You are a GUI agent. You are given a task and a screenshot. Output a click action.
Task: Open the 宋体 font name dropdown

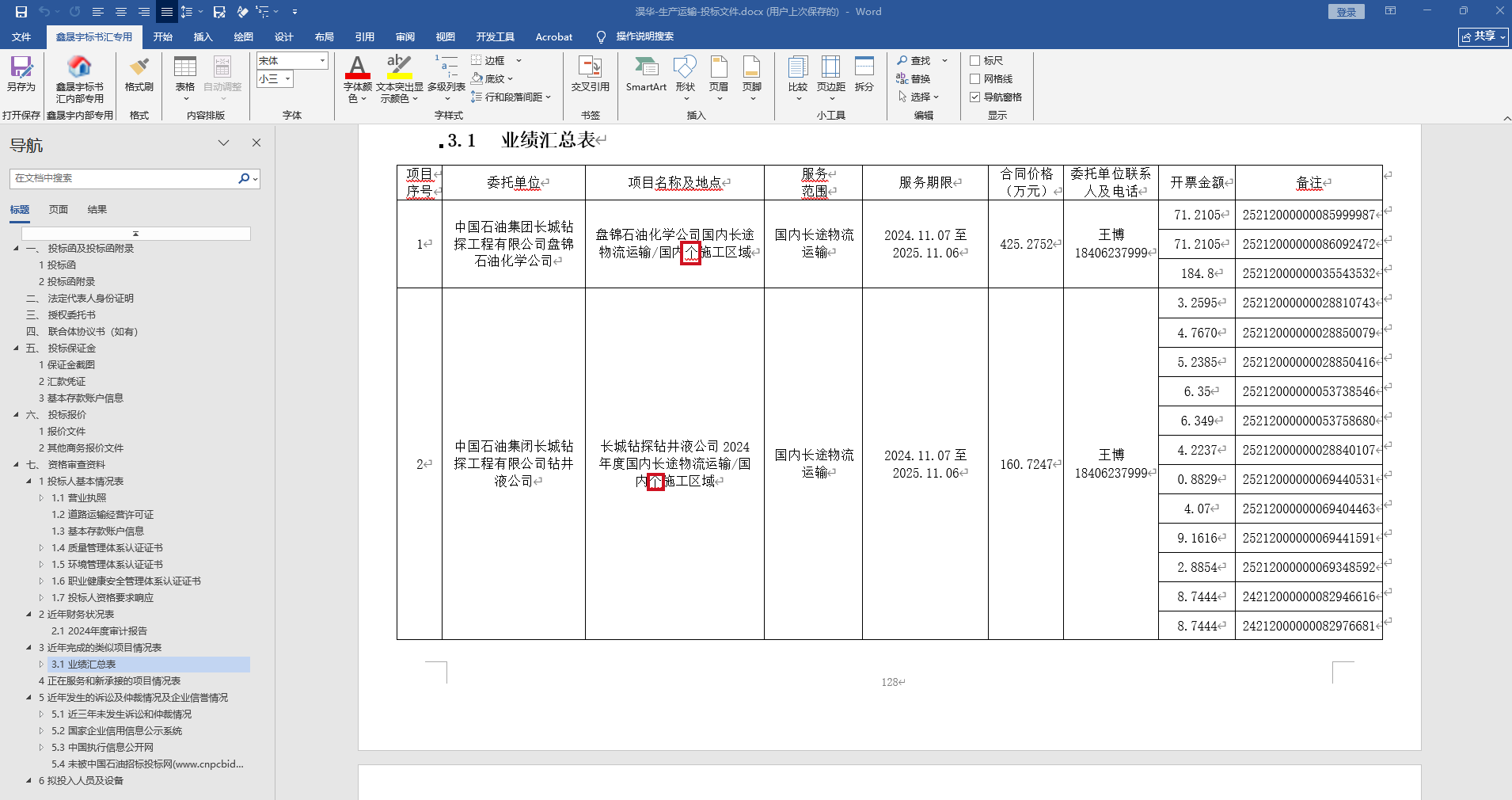(322, 61)
